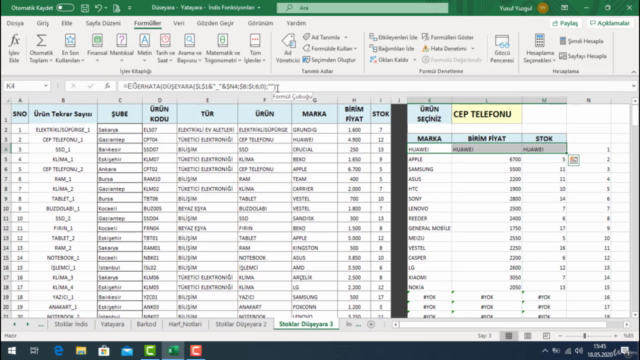Click the Paylaş button

tap(565, 23)
